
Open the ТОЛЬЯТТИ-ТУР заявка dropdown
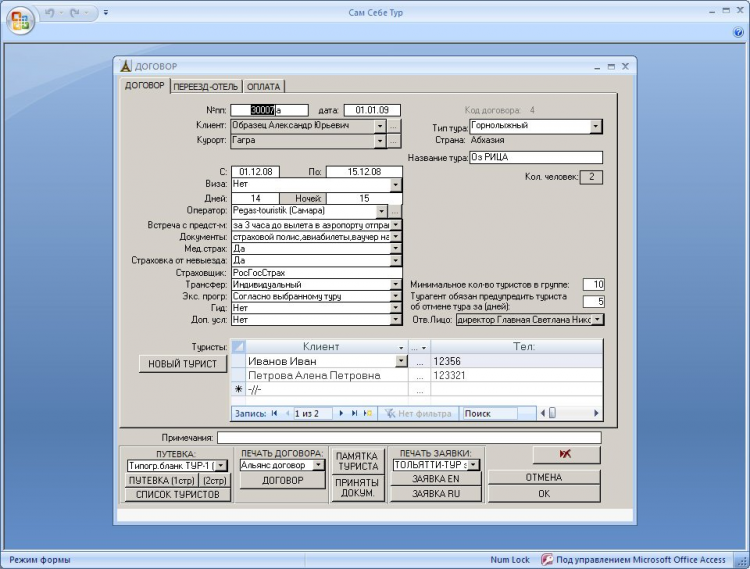(473, 465)
